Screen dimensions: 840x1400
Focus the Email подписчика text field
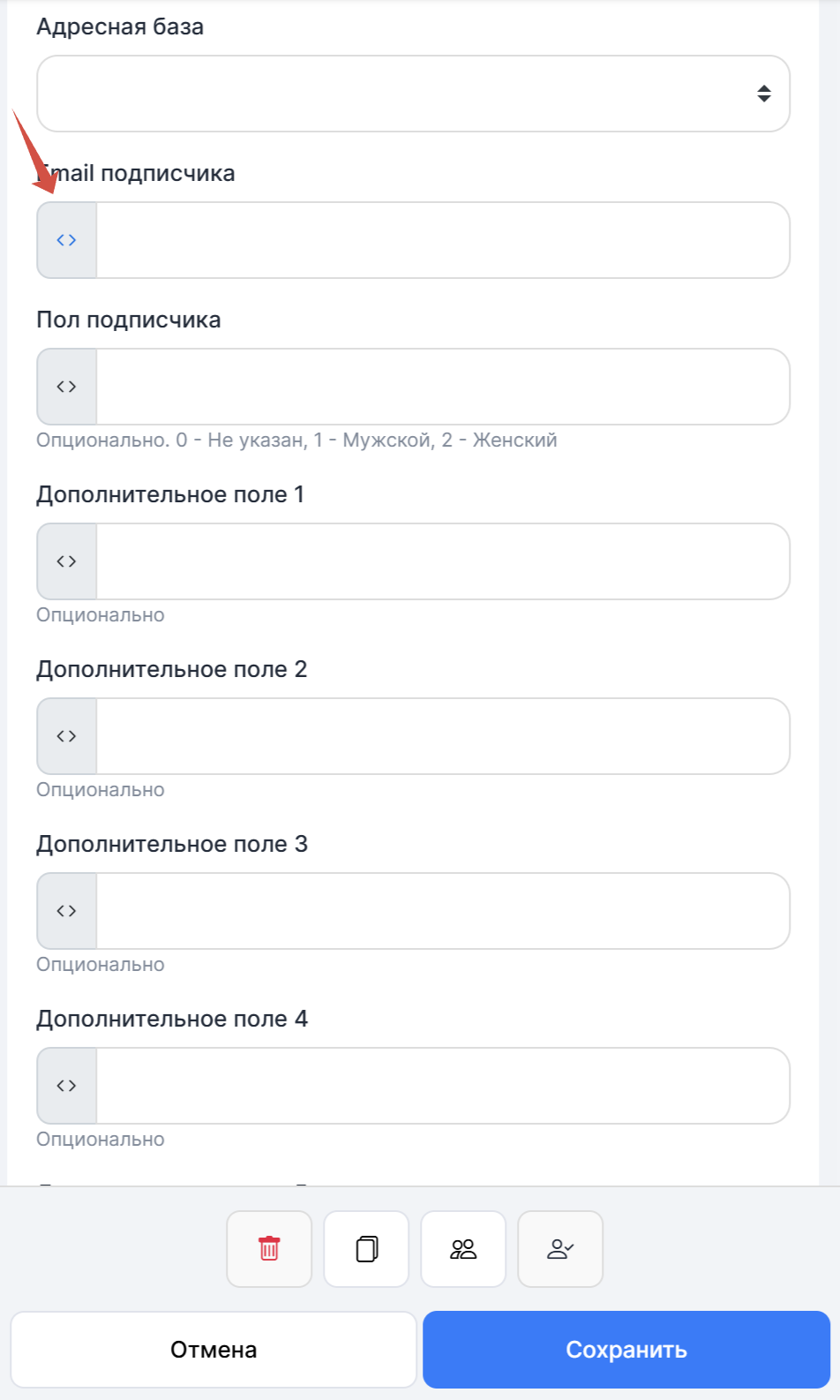(x=441, y=240)
